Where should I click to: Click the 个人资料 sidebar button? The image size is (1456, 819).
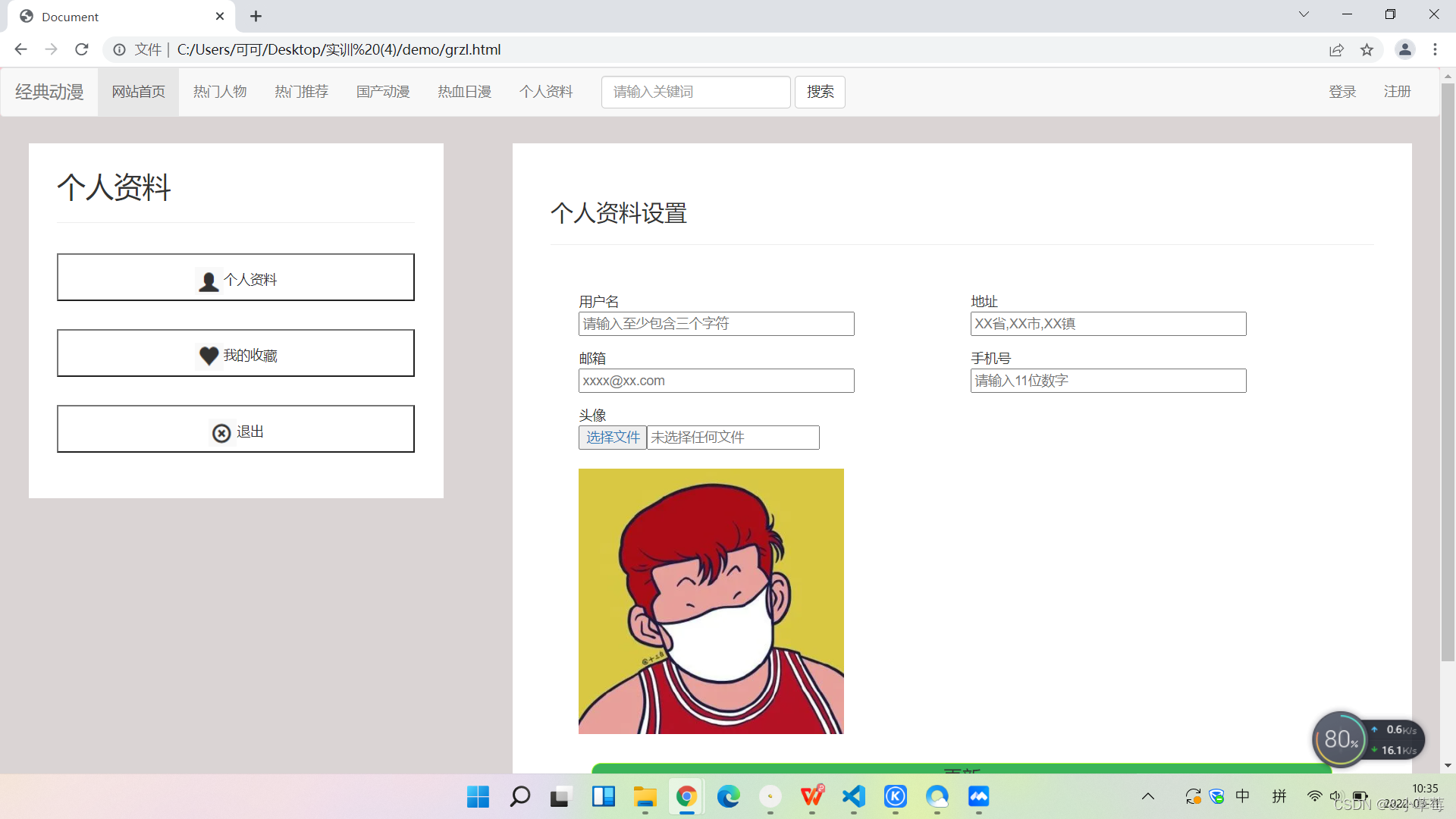tap(236, 278)
